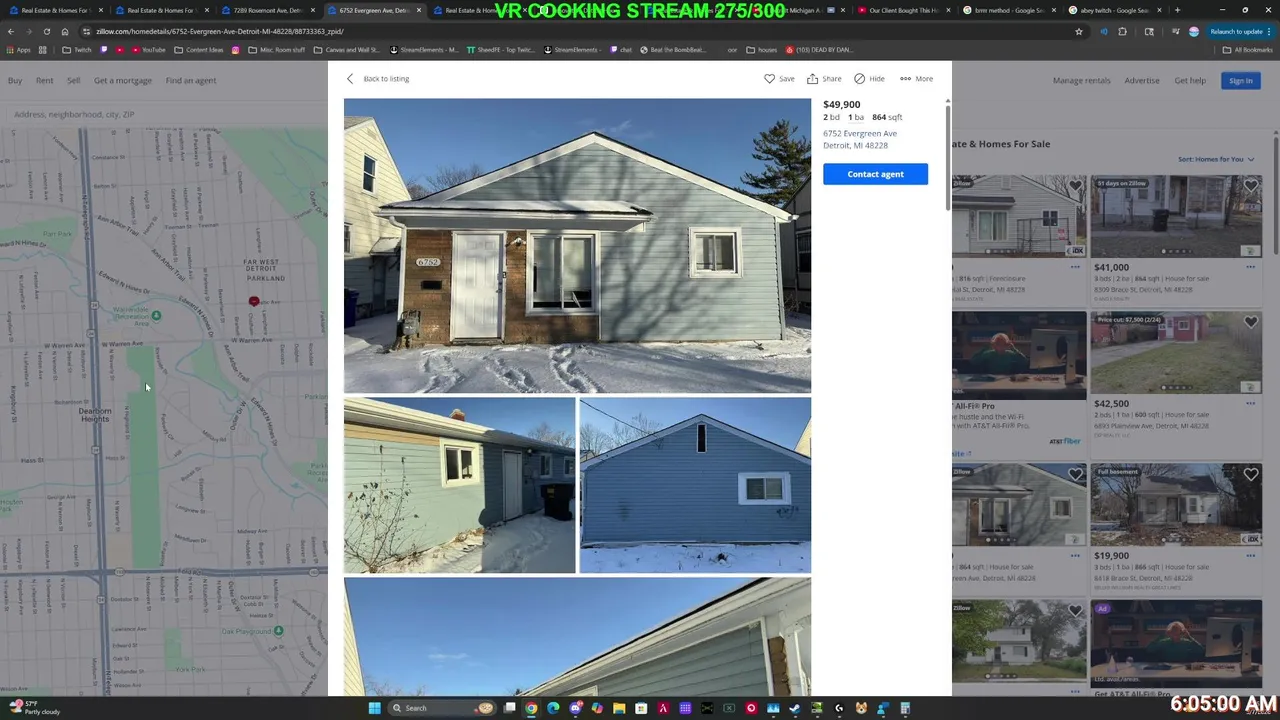Screen dimensions: 1280x720
Task: Bookmark this page with star icon
Action: pyautogui.click(x=1078, y=31)
